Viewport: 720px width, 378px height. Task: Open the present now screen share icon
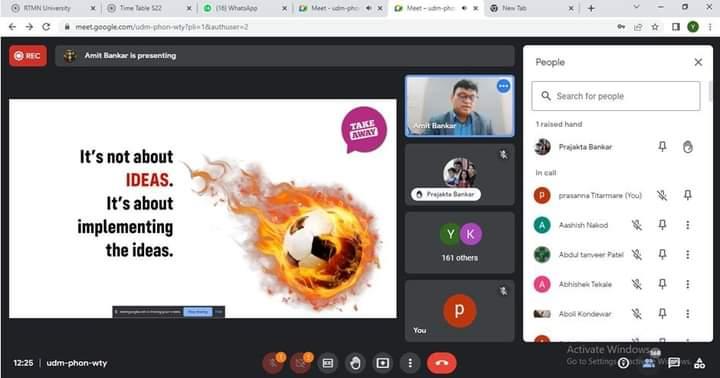click(x=382, y=363)
